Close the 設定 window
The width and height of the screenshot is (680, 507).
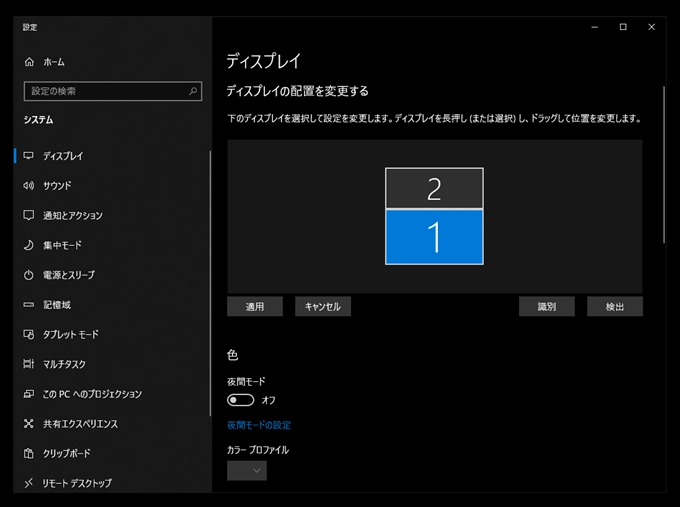[x=651, y=27]
